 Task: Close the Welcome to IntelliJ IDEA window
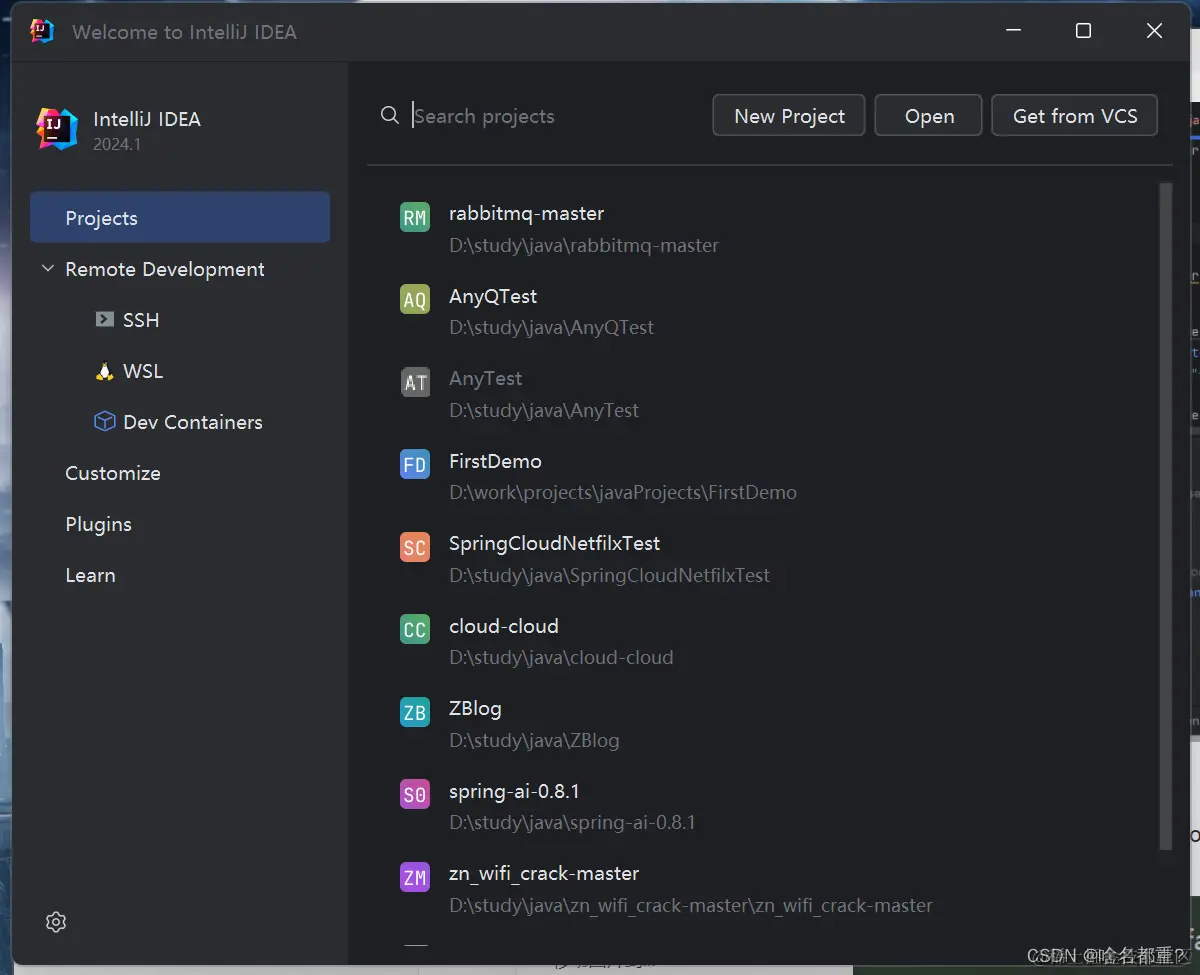(1154, 31)
